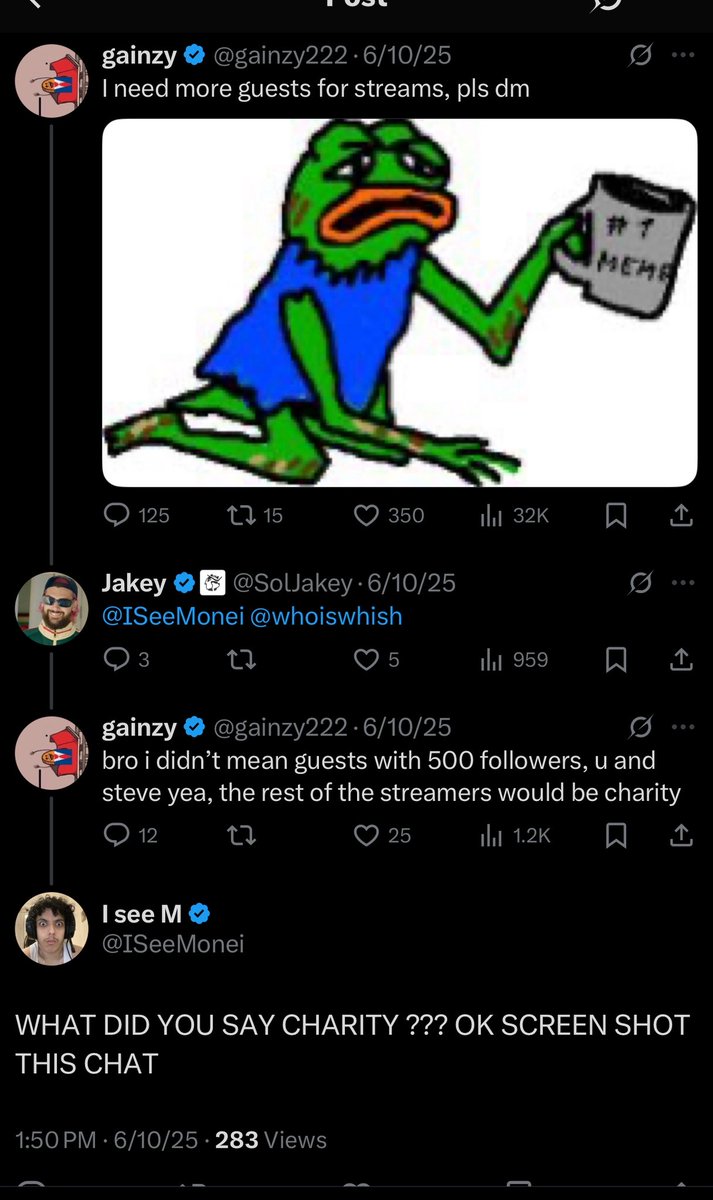
Task: View analytics on the 32K views post
Action: click(x=492, y=516)
